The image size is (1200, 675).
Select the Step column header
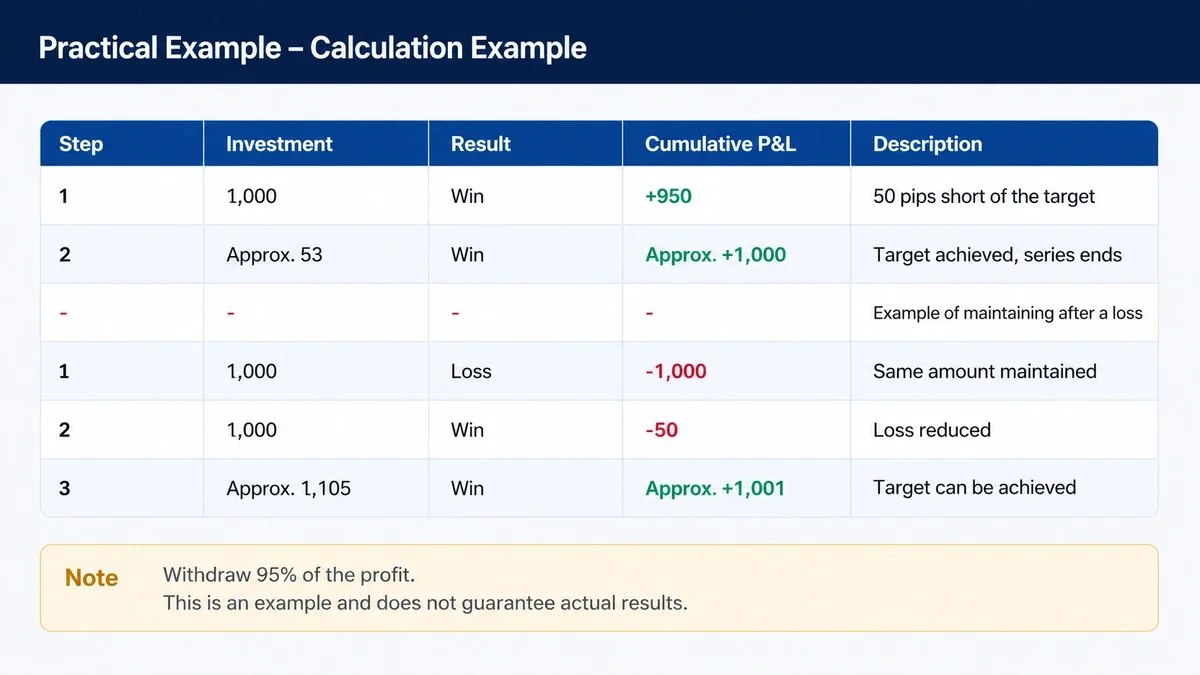tap(81, 144)
